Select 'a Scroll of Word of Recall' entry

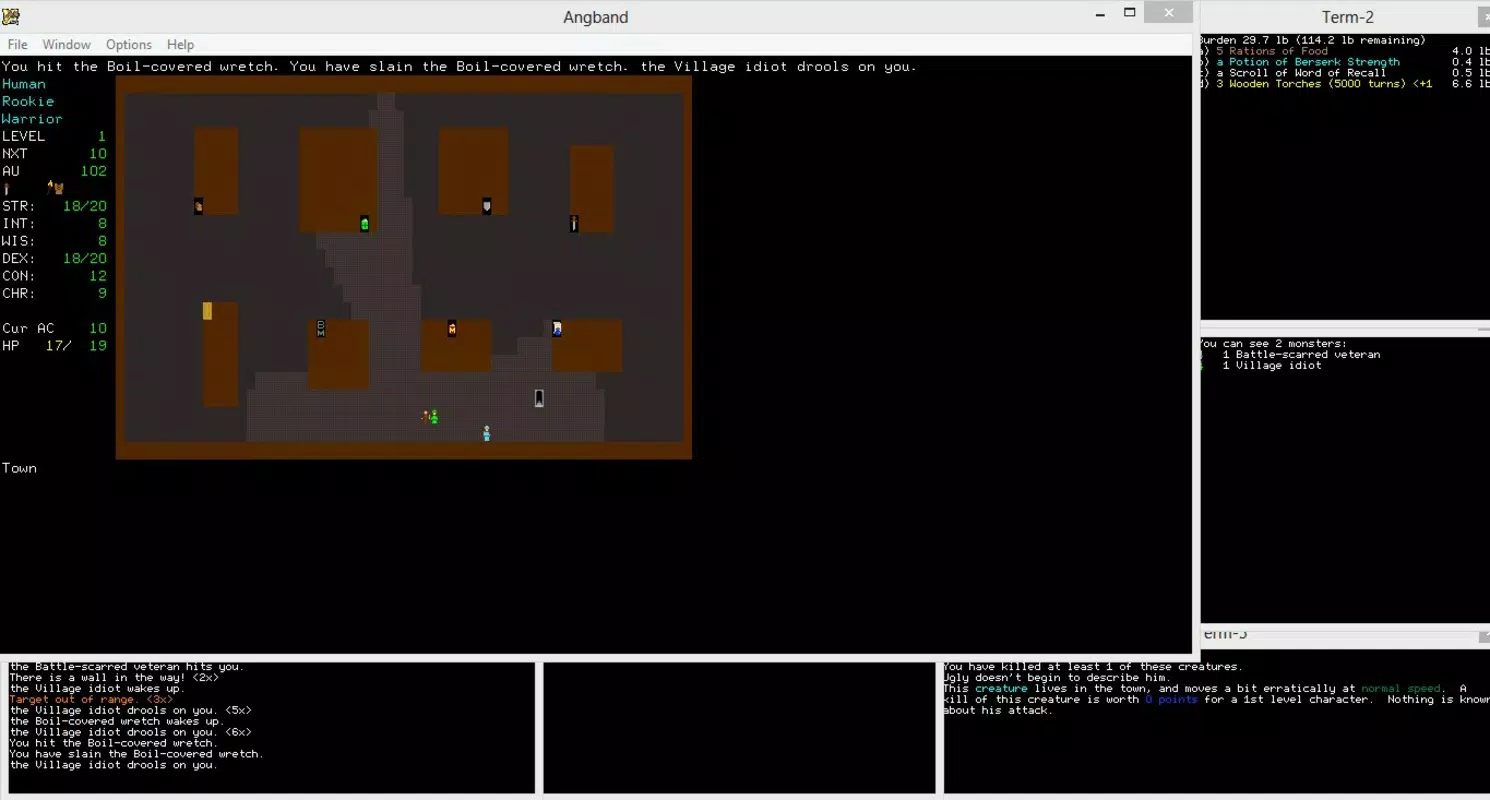point(1301,73)
